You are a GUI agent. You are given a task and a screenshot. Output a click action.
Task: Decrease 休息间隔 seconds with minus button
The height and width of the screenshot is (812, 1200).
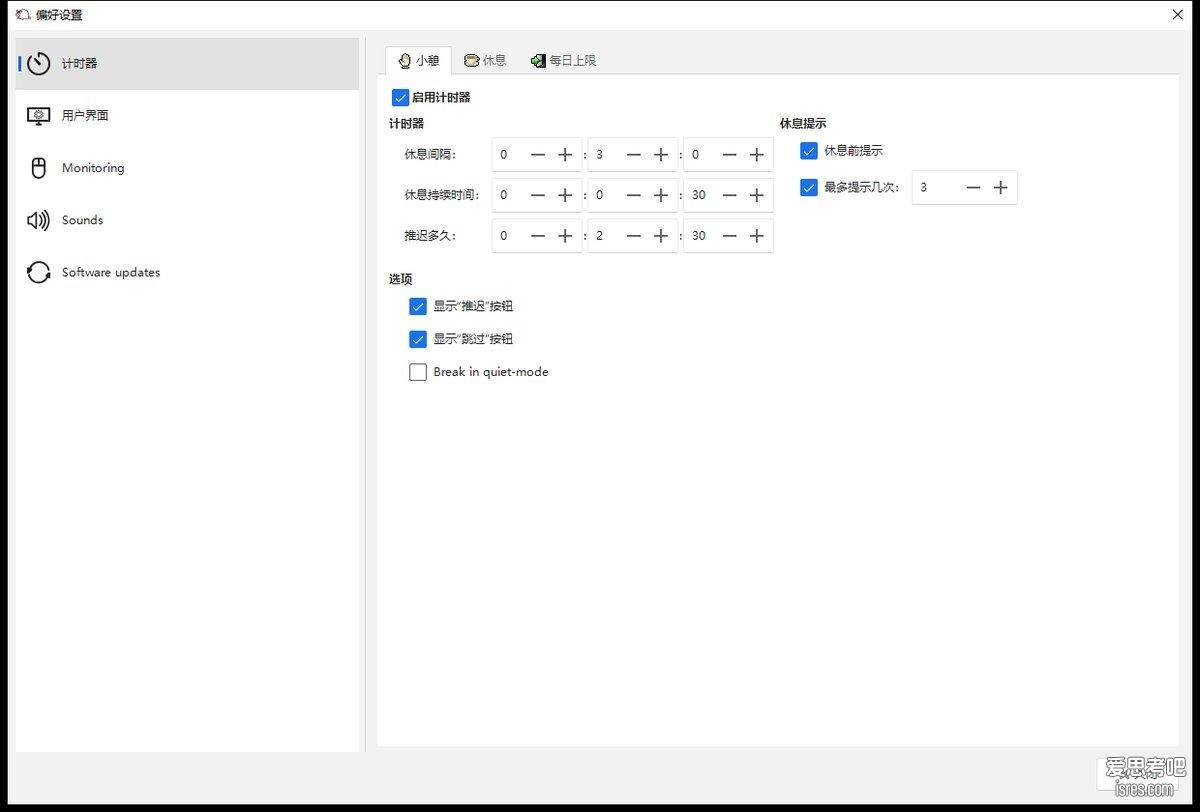click(x=730, y=155)
